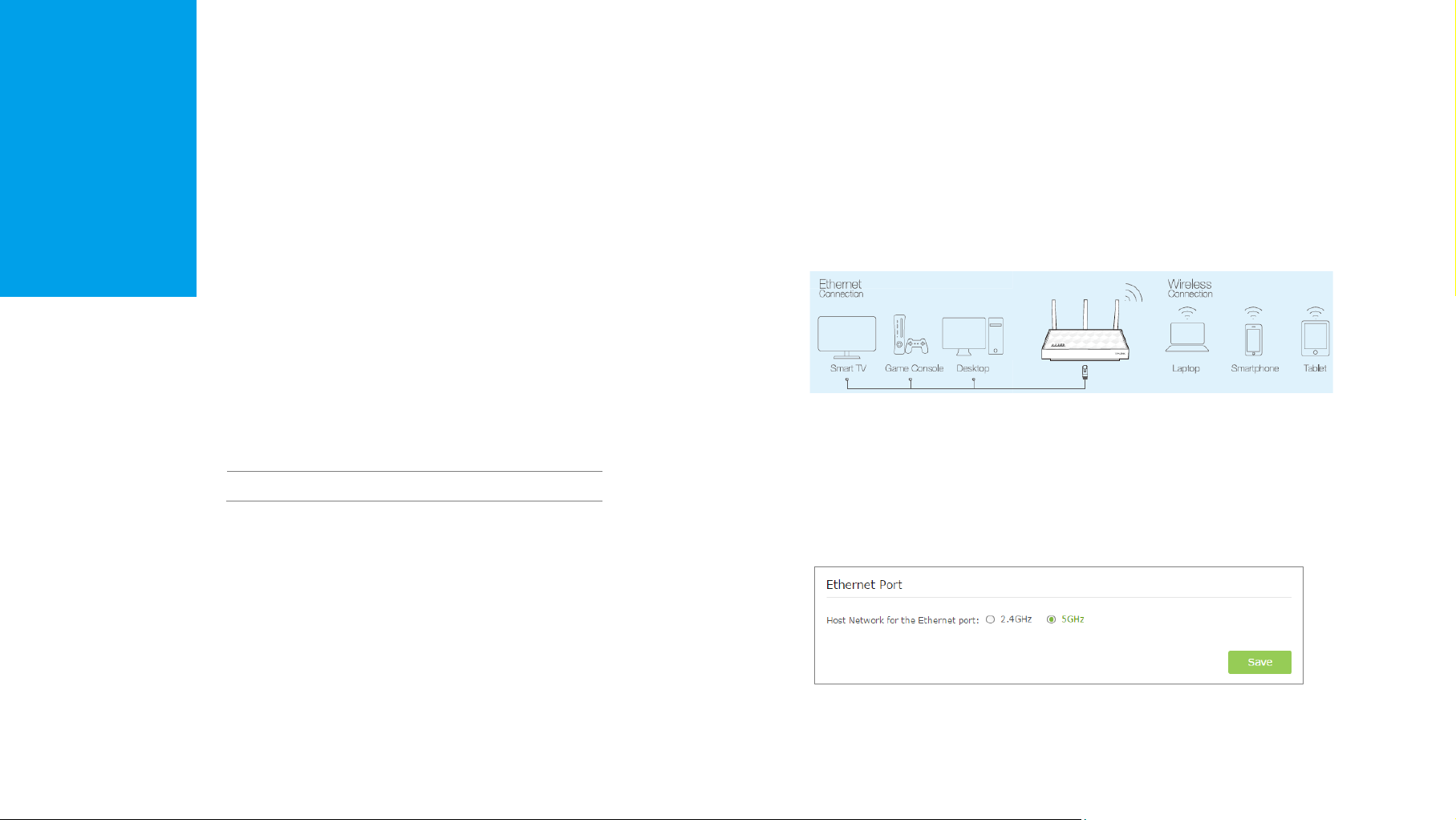The image size is (1456, 820).
Task: Click the Ethernet cable plug below the router
Action: (1085, 371)
